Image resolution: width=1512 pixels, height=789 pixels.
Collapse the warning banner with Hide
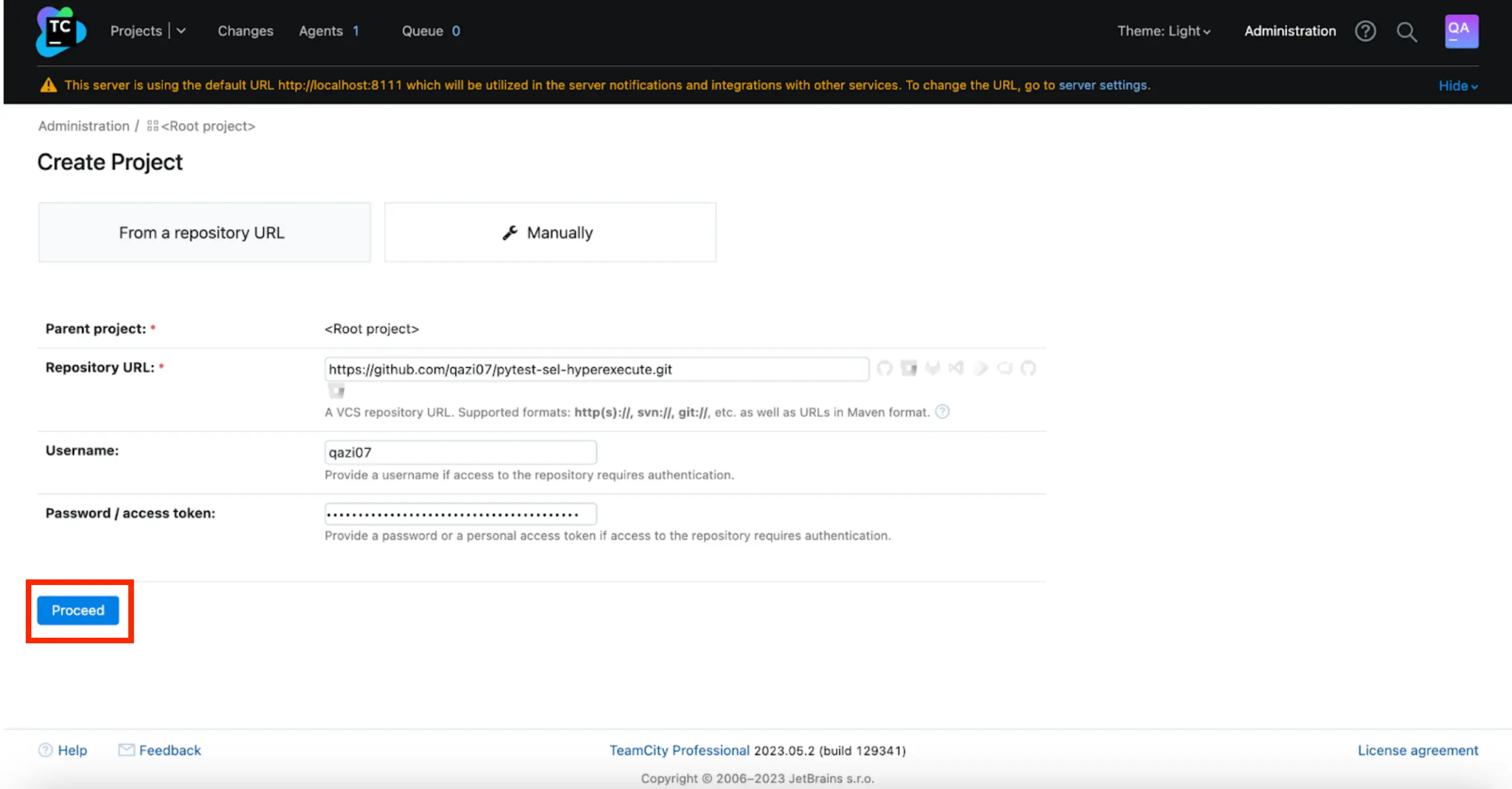(1458, 86)
